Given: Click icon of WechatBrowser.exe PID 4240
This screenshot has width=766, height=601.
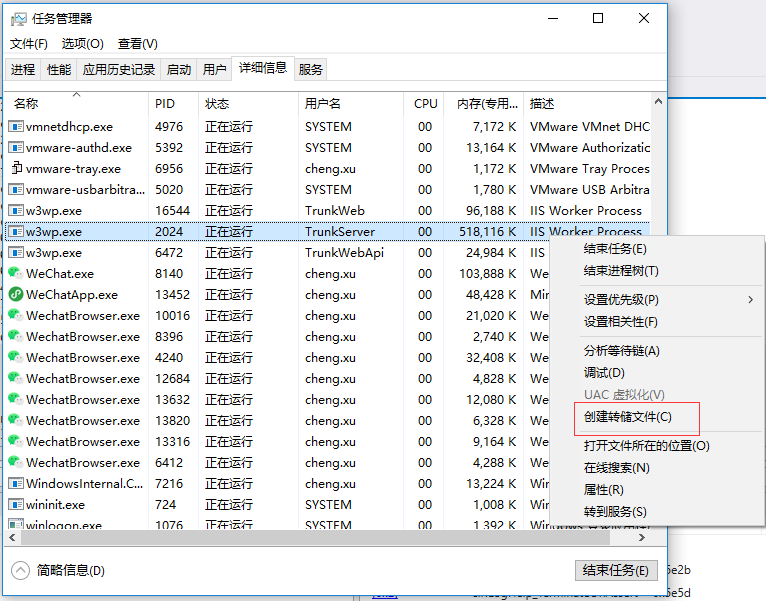Looking at the screenshot, I should coord(16,357).
